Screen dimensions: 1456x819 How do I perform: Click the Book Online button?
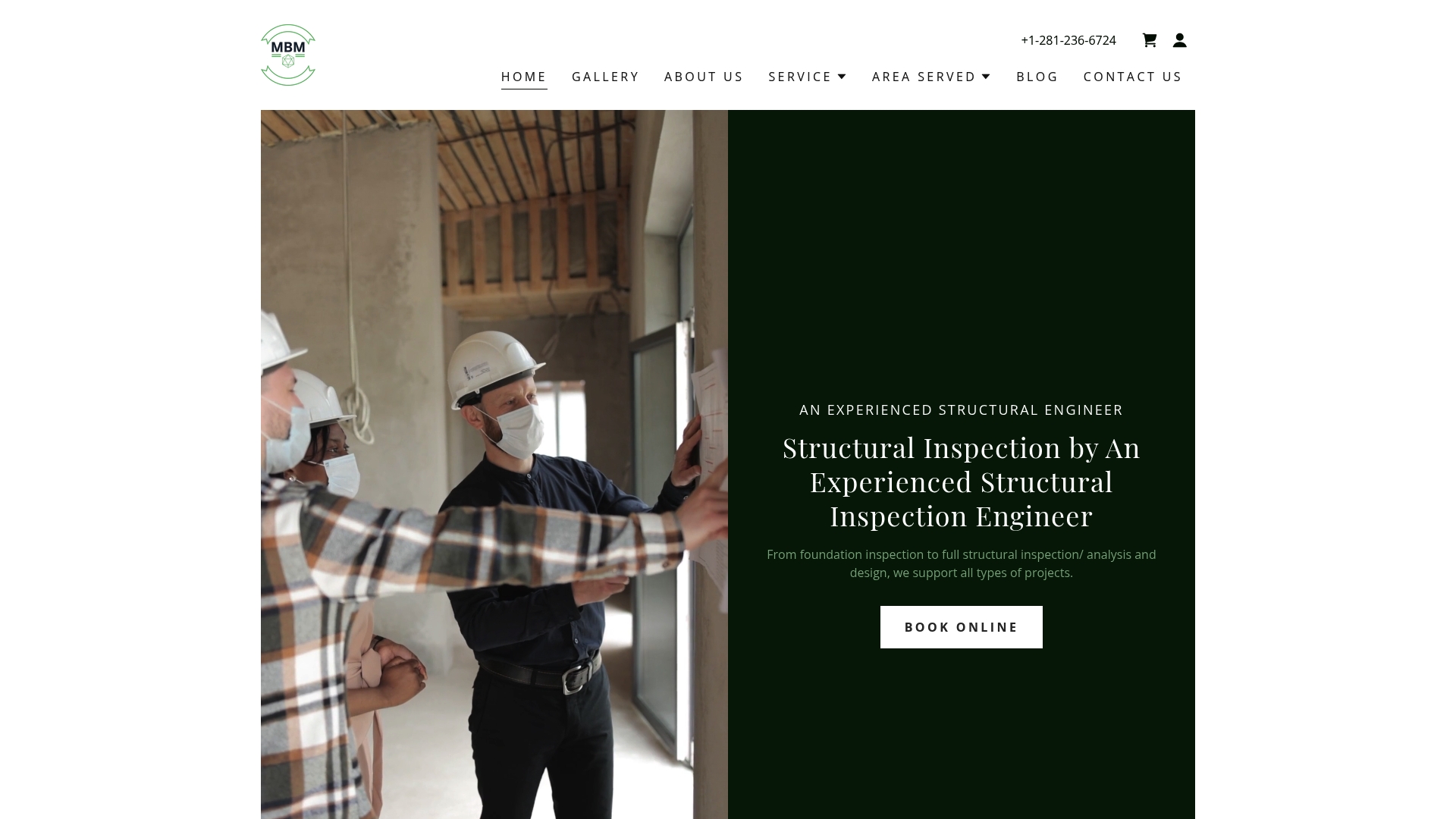[962, 627]
